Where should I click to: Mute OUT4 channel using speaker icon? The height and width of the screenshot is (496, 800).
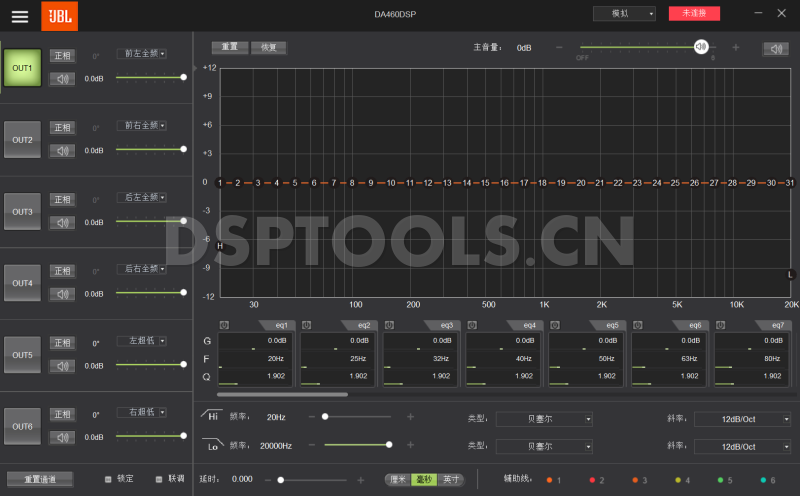63,294
